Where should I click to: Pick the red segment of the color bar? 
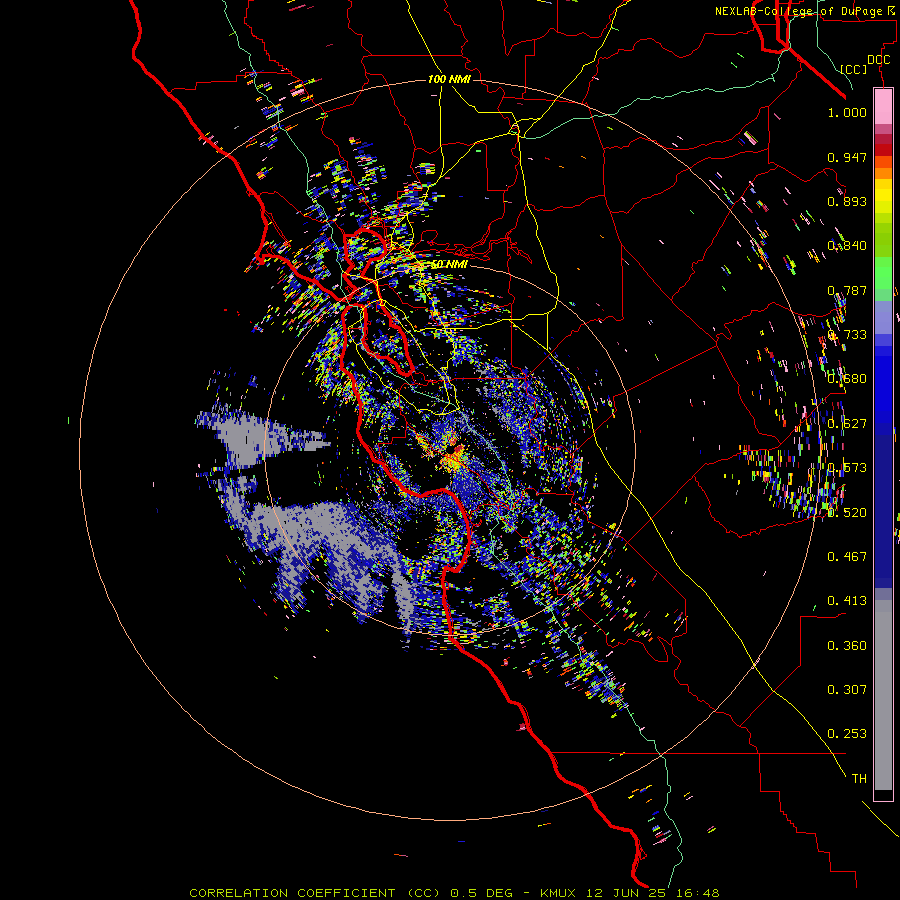883,150
